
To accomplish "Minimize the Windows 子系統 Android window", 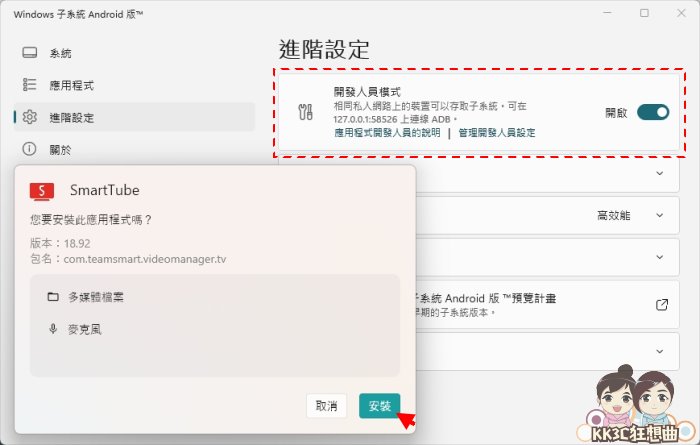I will (x=608, y=13).
